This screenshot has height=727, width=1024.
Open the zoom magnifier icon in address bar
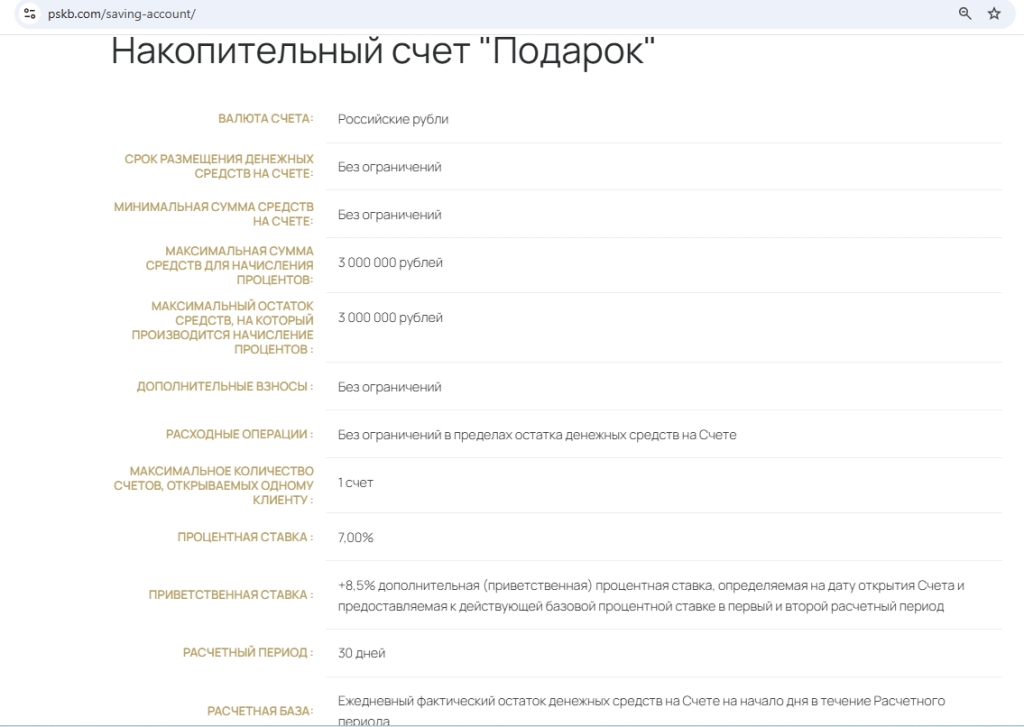coord(965,14)
